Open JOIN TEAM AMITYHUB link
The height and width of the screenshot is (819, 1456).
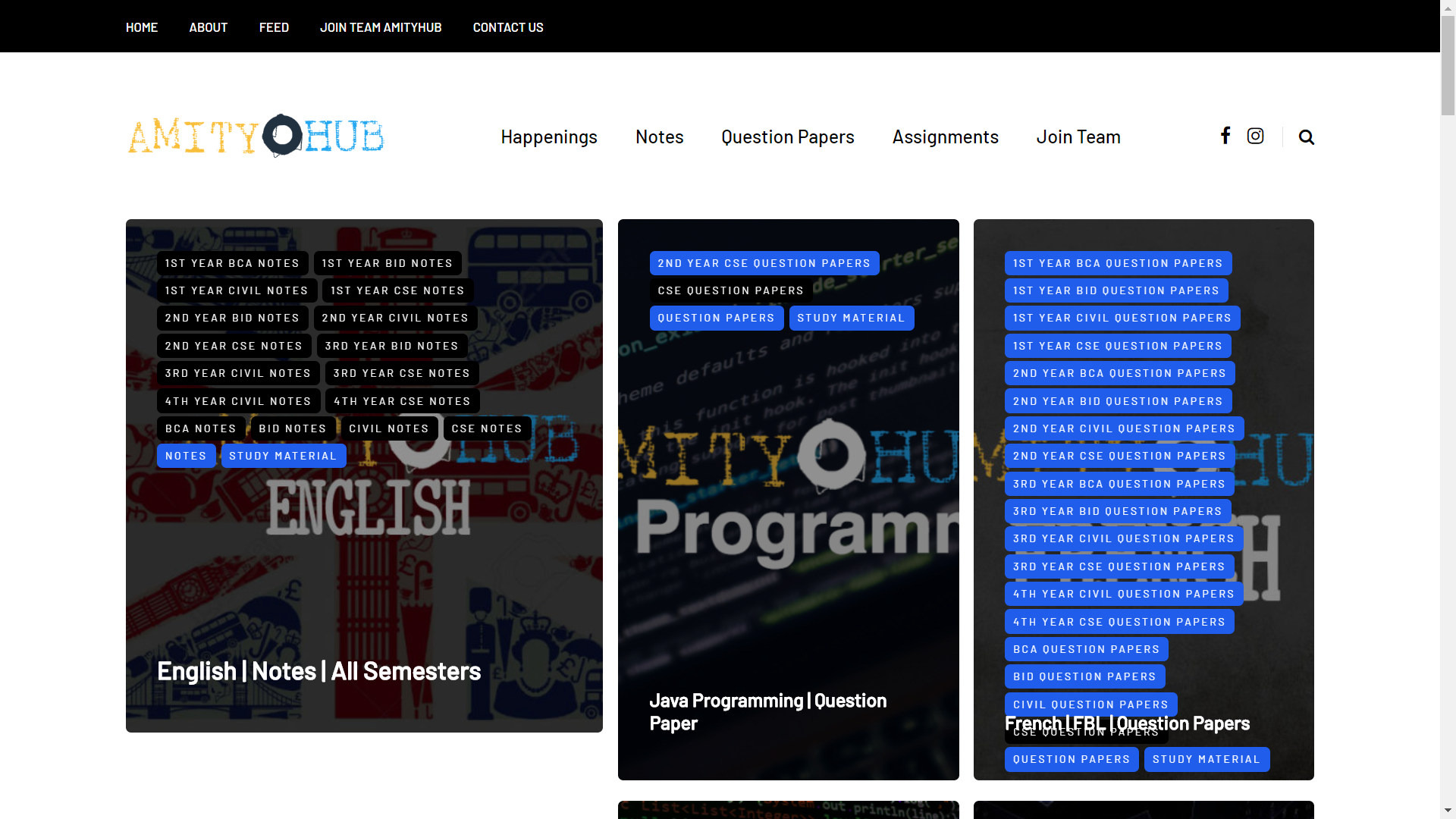tap(381, 27)
